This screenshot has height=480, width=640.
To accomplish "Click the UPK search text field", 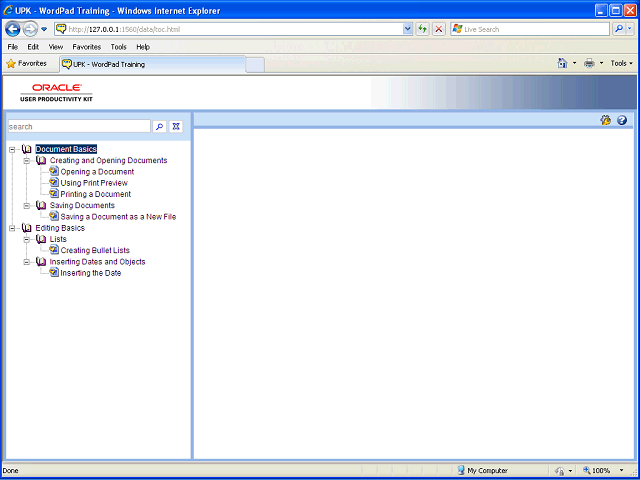I will 79,127.
